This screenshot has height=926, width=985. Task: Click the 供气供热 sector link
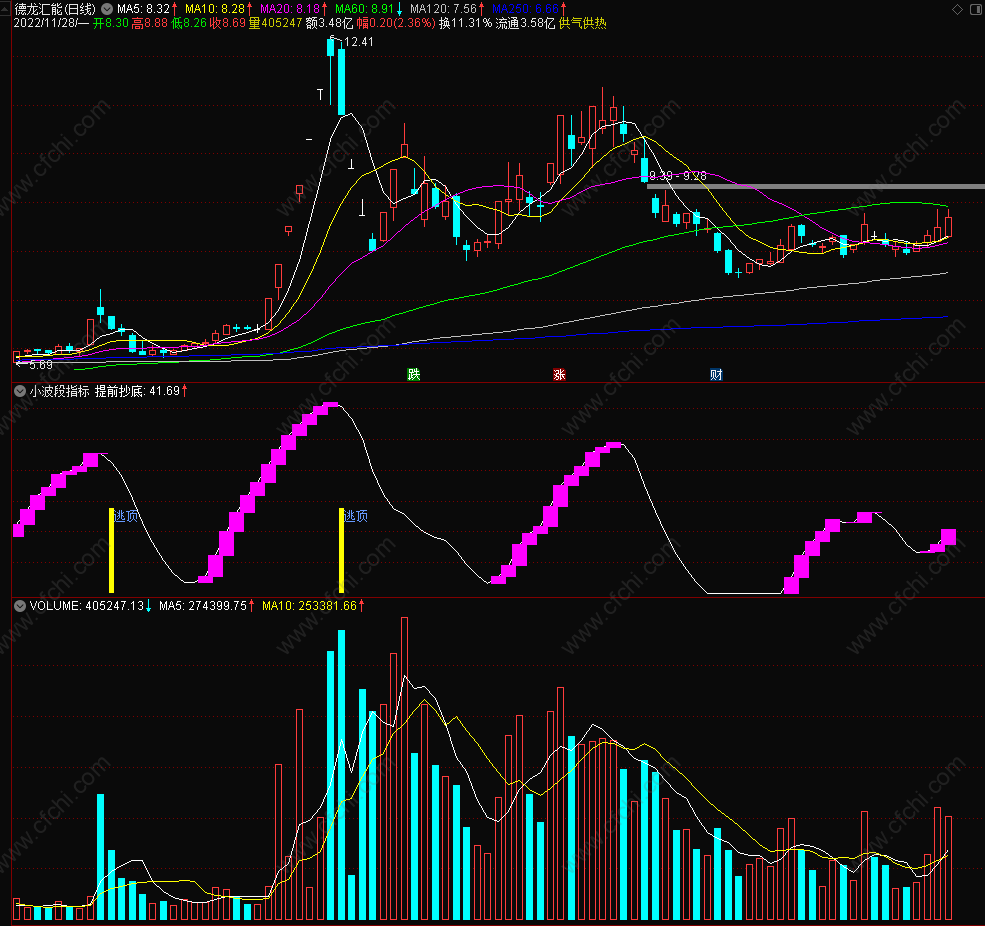pyautogui.click(x=582, y=23)
